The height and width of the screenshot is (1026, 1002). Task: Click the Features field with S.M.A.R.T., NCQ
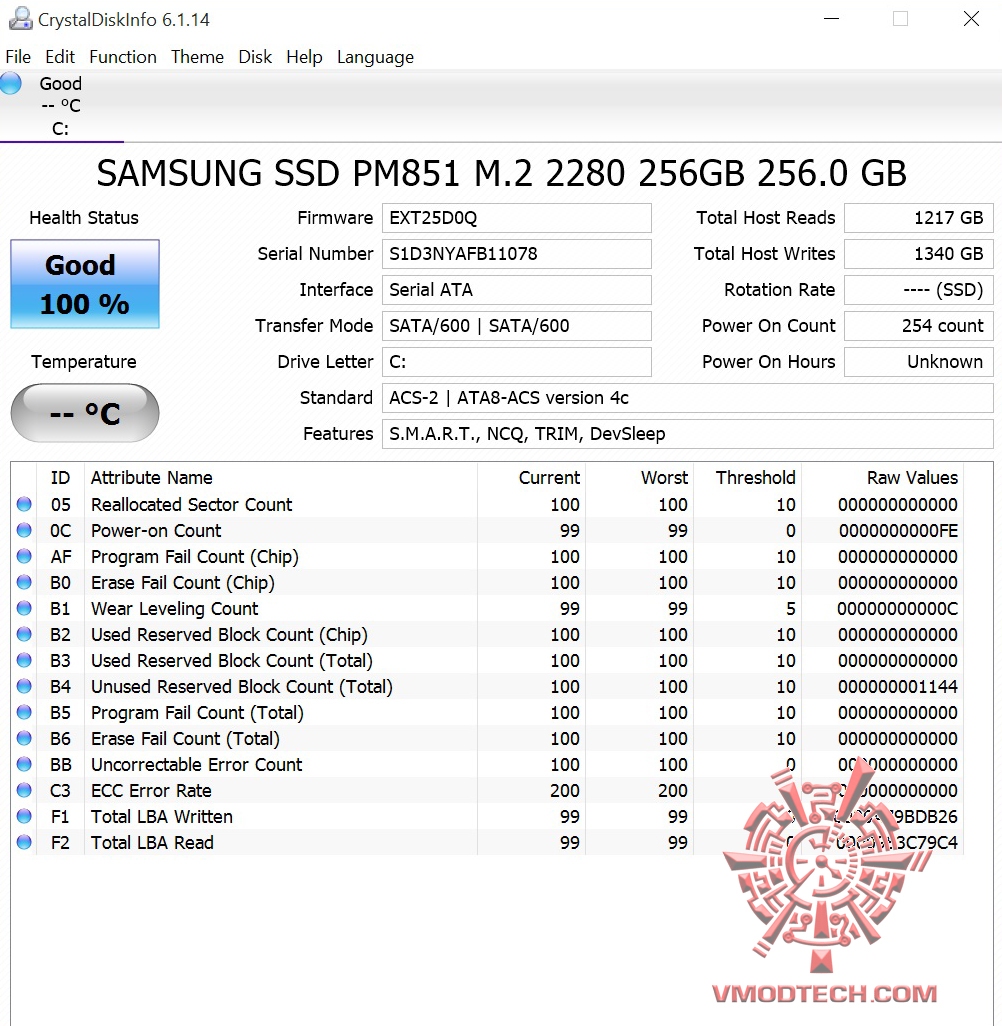pos(687,434)
